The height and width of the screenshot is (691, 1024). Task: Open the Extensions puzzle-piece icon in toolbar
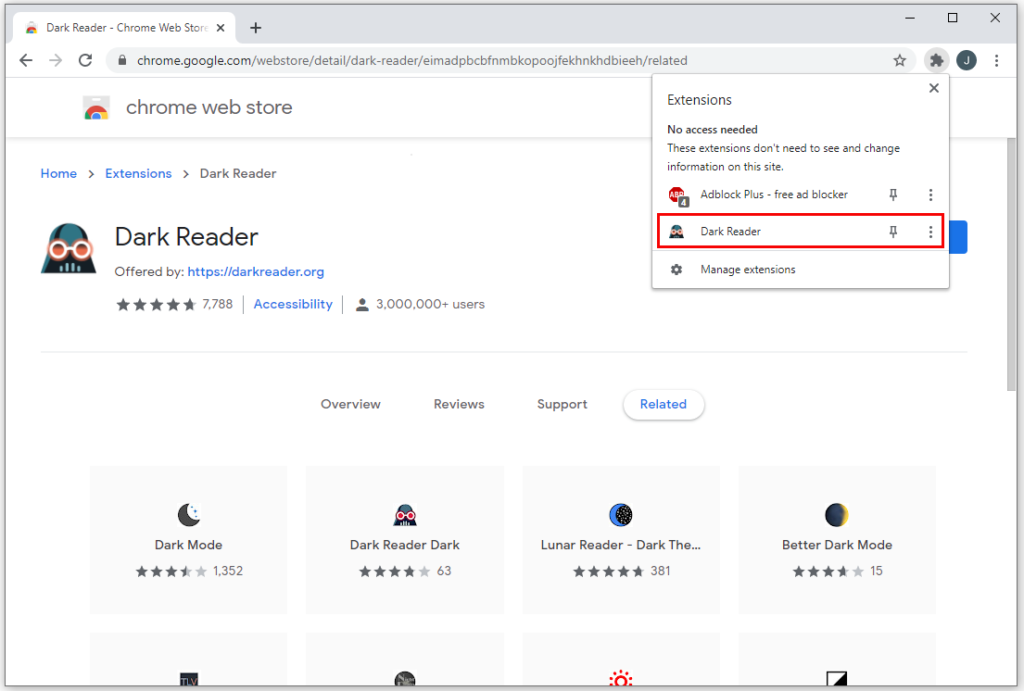click(x=936, y=60)
